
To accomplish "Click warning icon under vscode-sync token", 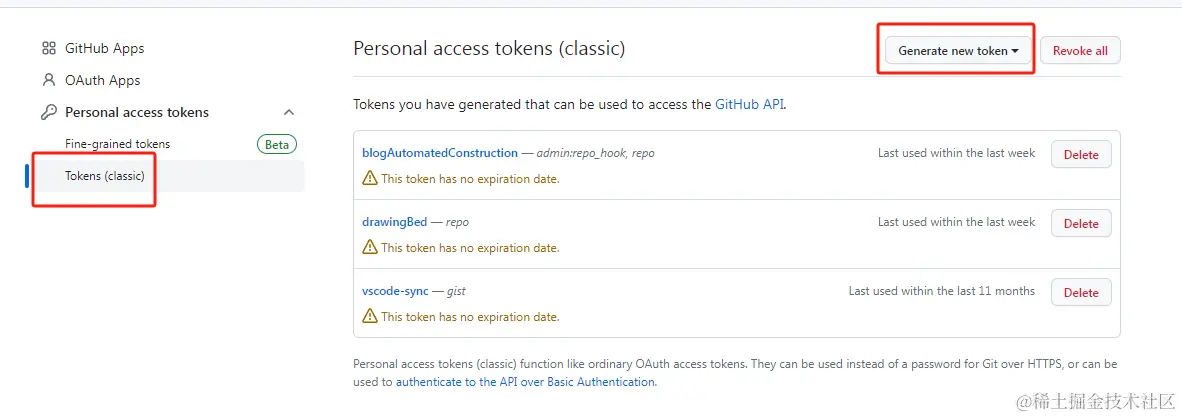I will (x=370, y=317).
